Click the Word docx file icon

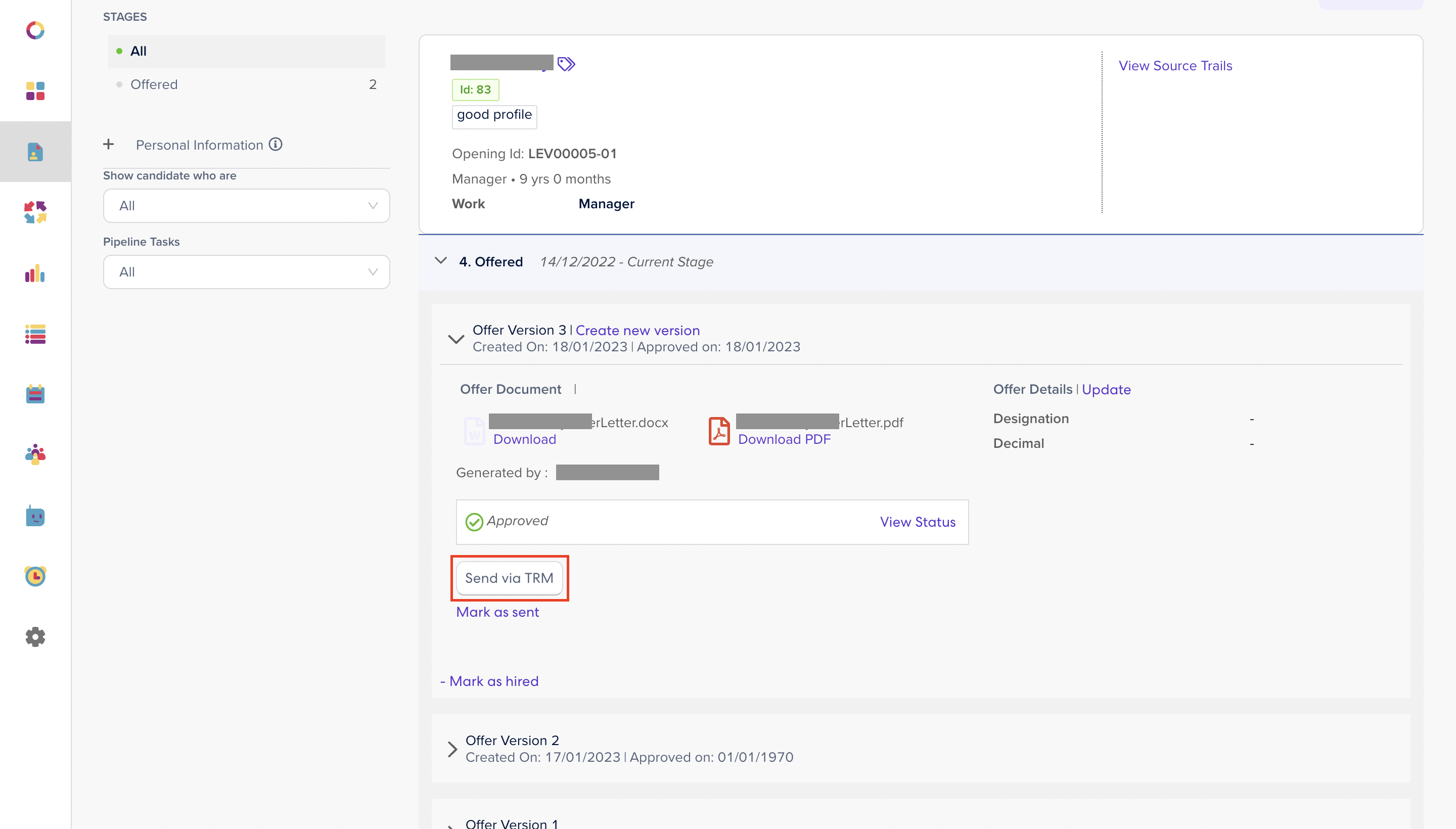(x=474, y=431)
